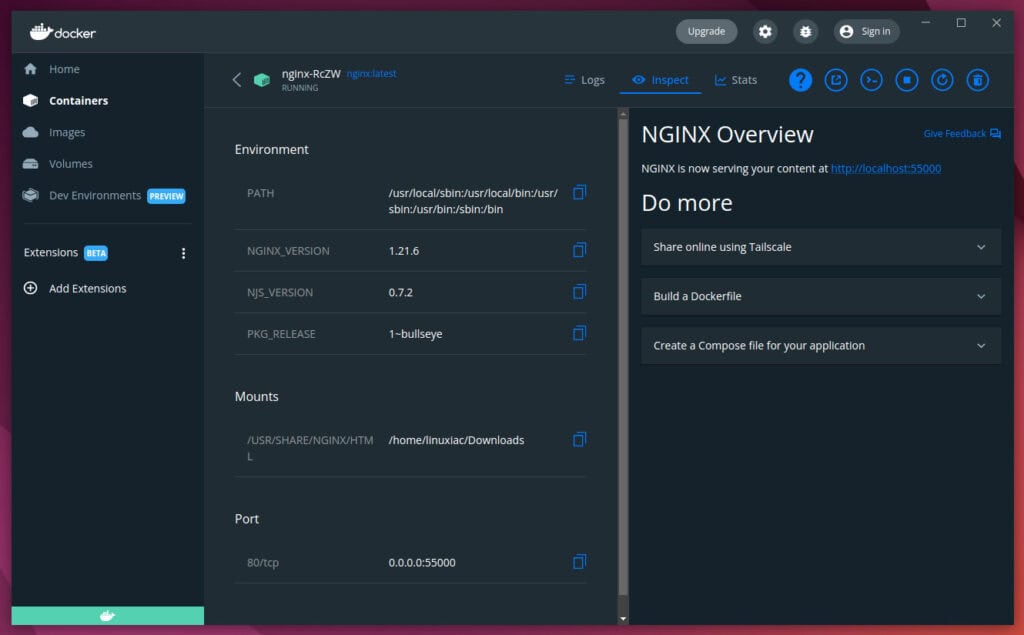Click the 0.7.2 NJS version value

400,293
